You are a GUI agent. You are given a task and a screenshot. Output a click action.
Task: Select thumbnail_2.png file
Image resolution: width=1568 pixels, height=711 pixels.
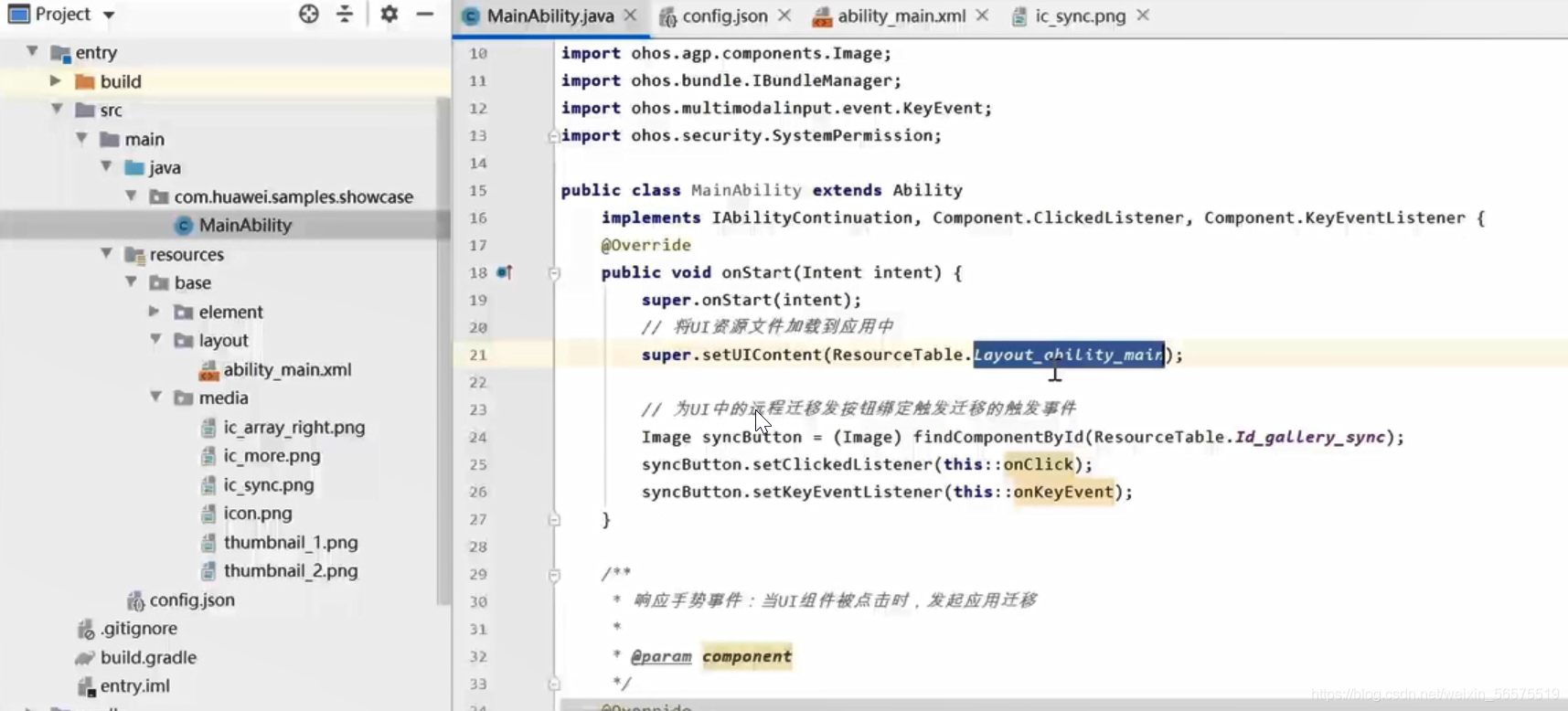(291, 570)
